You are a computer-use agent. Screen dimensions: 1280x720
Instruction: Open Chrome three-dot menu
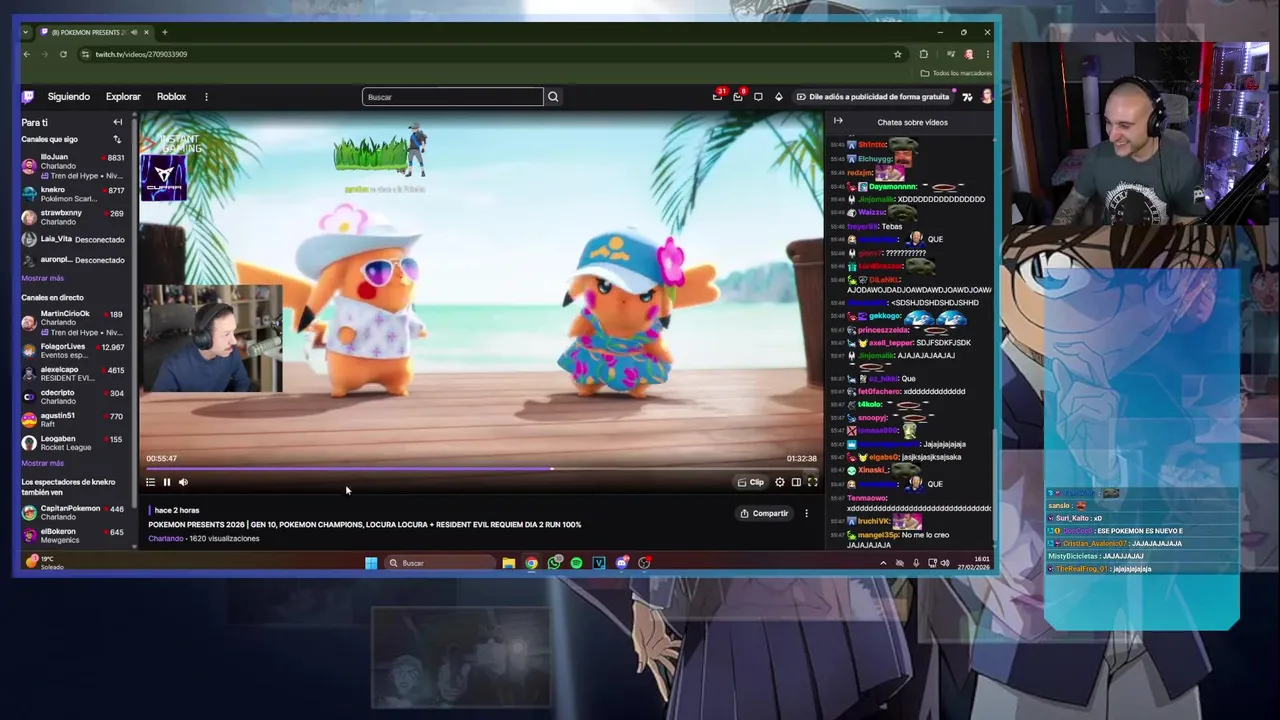[x=987, y=54]
